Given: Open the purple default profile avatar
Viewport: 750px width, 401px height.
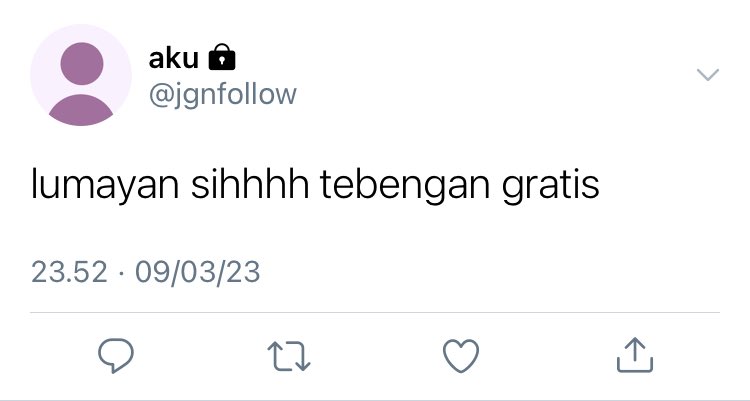Looking at the screenshot, I should click(x=81, y=75).
